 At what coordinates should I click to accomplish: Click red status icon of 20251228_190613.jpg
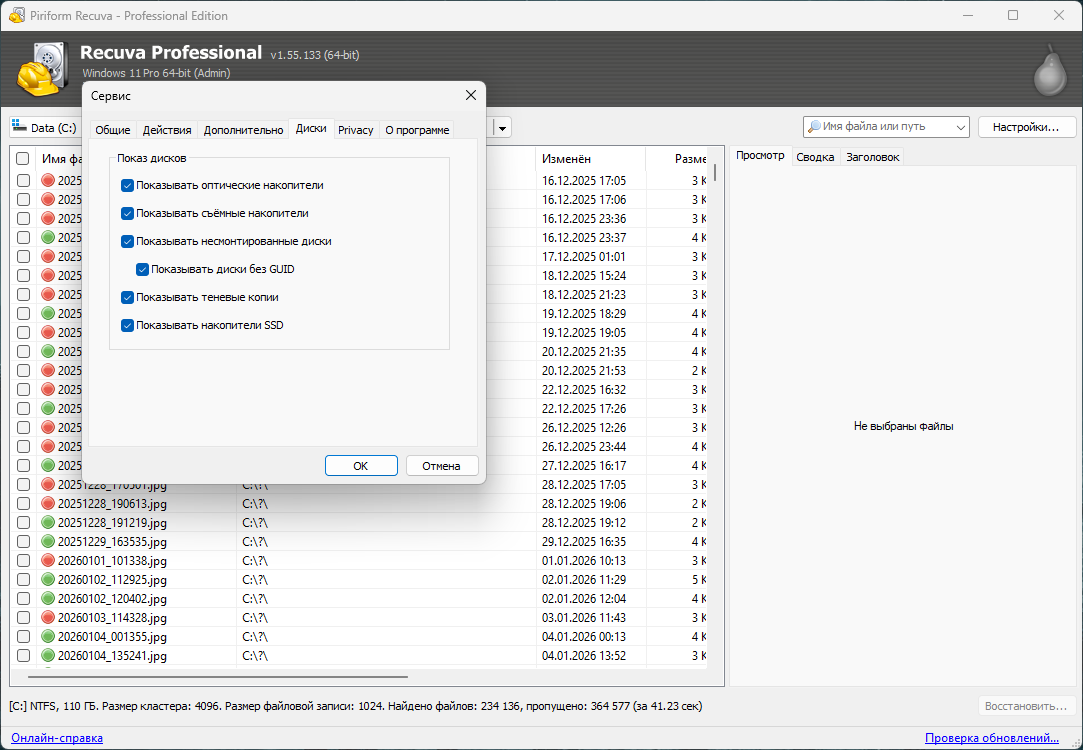48,503
